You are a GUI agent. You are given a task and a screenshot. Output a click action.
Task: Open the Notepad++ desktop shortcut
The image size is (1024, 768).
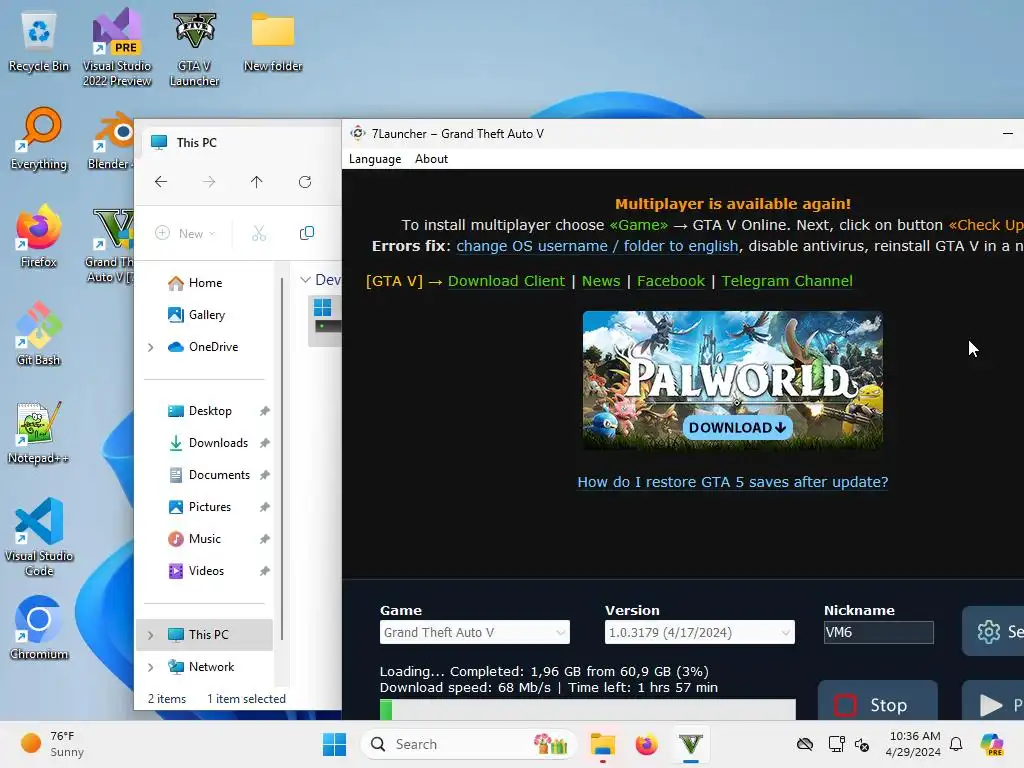tap(39, 432)
